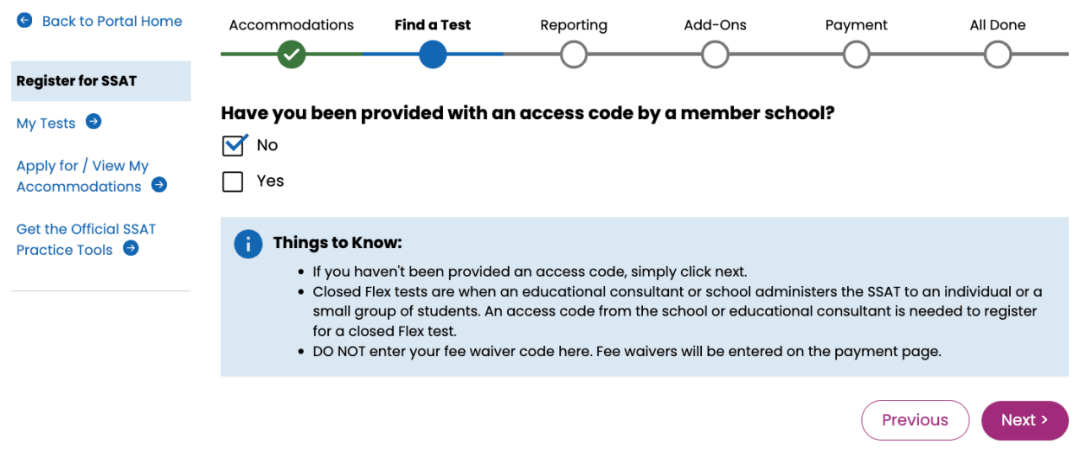The image size is (1080, 465).
Task: Open Get the Official SSAT Practice Tools
Action: 86,239
